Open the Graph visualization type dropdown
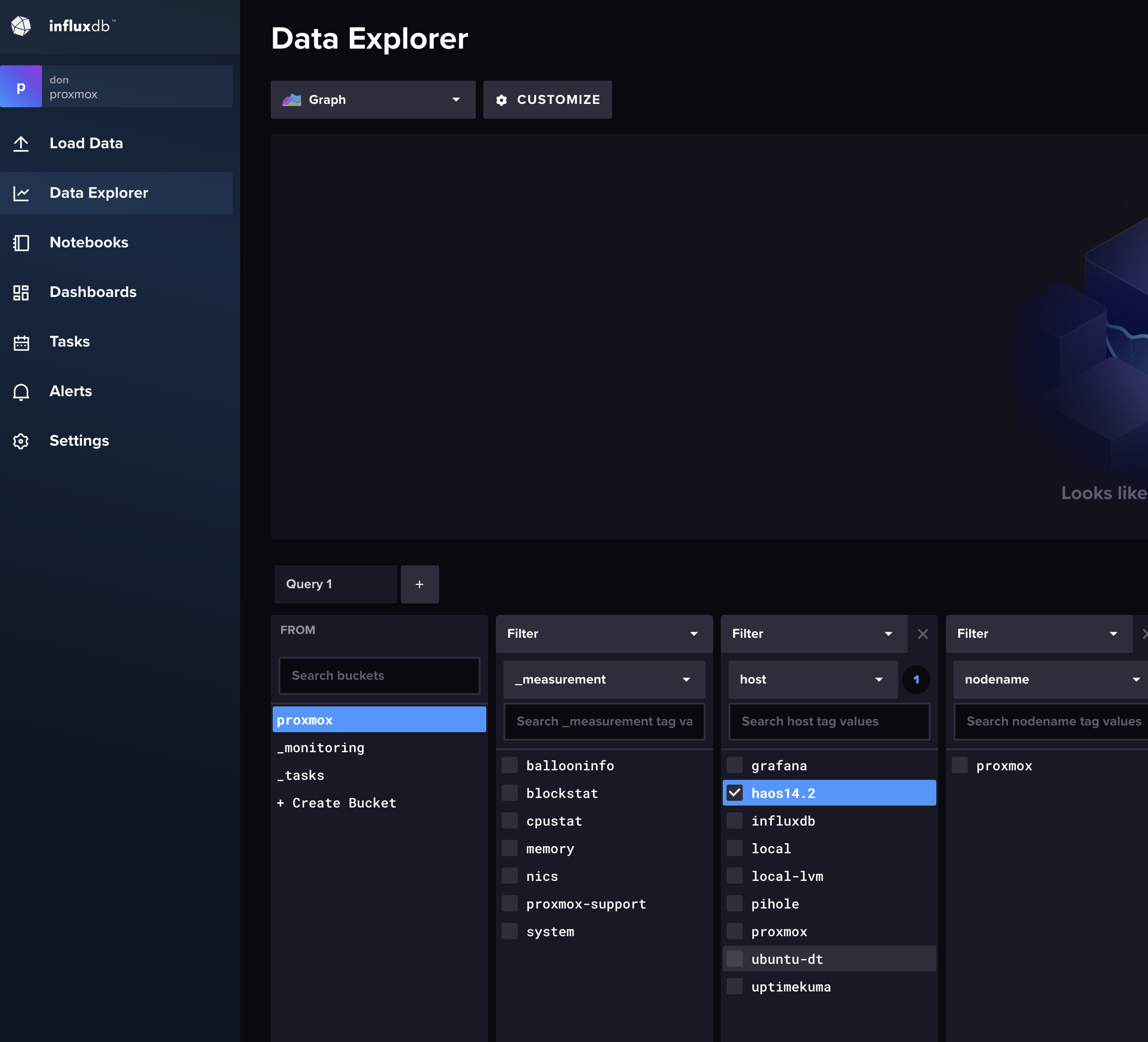Screen dimensions: 1148x1042 [x=373, y=100]
